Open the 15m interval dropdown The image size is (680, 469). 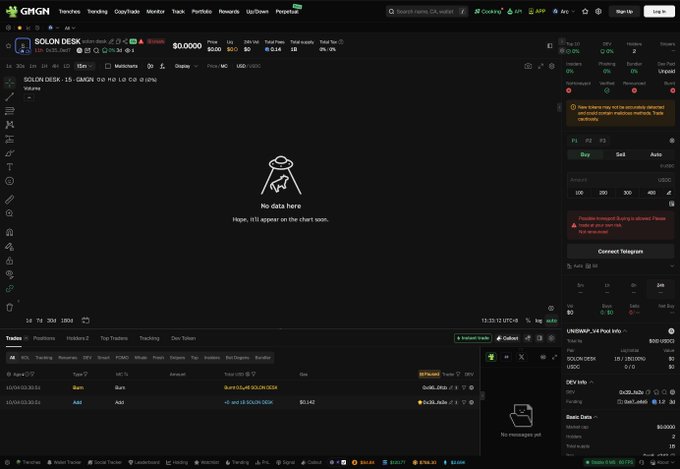pos(85,66)
